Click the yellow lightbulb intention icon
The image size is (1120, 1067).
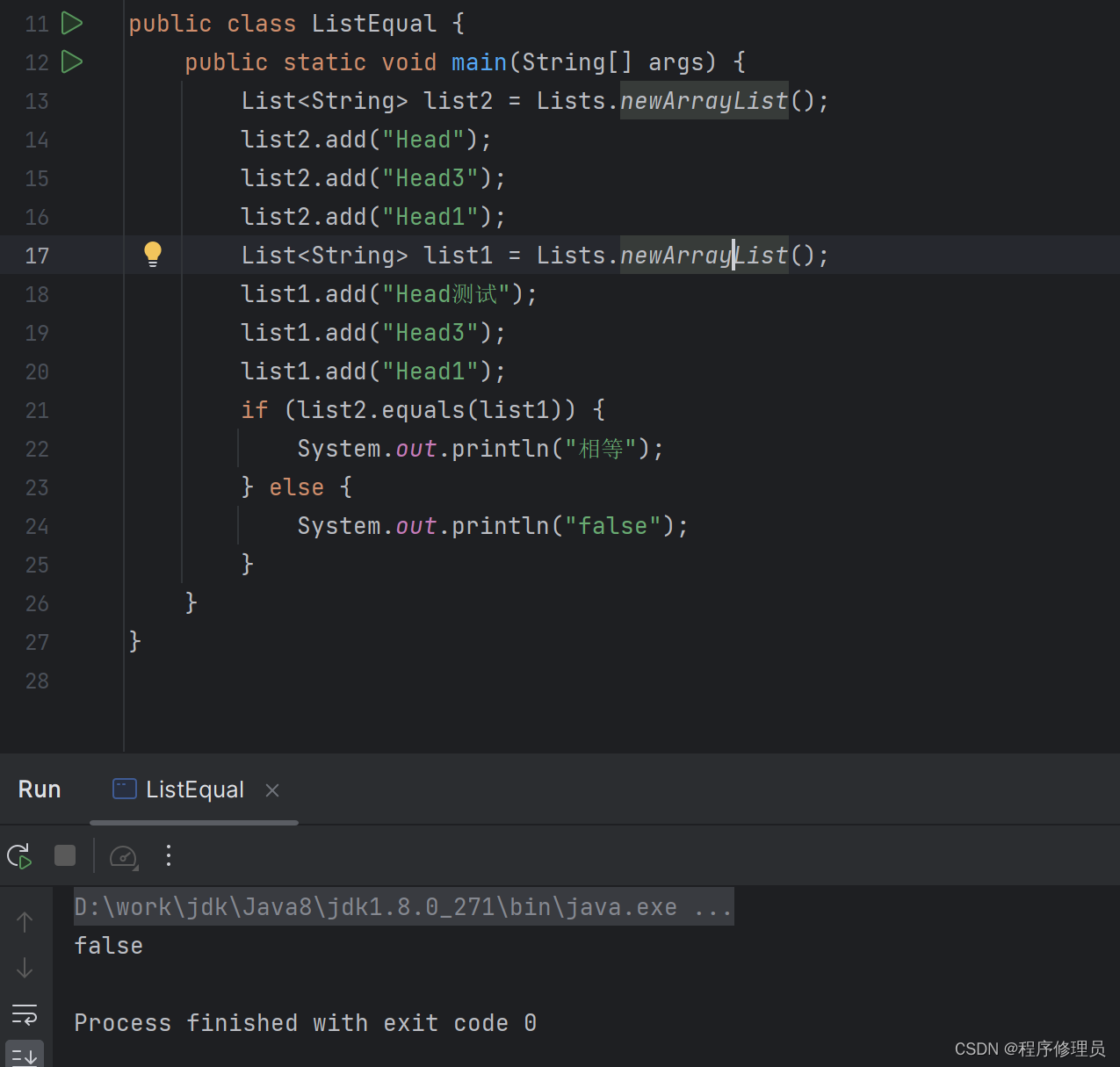[x=153, y=254]
